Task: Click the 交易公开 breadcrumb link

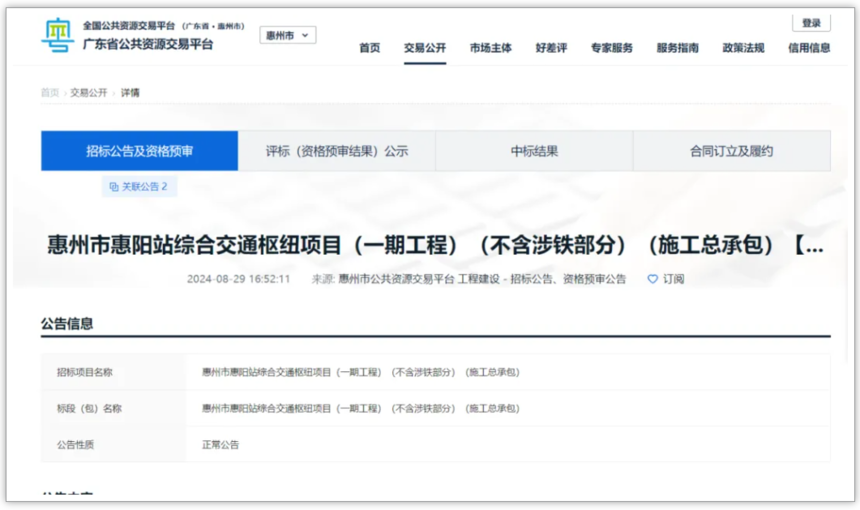Action: (x=89, y=93)
